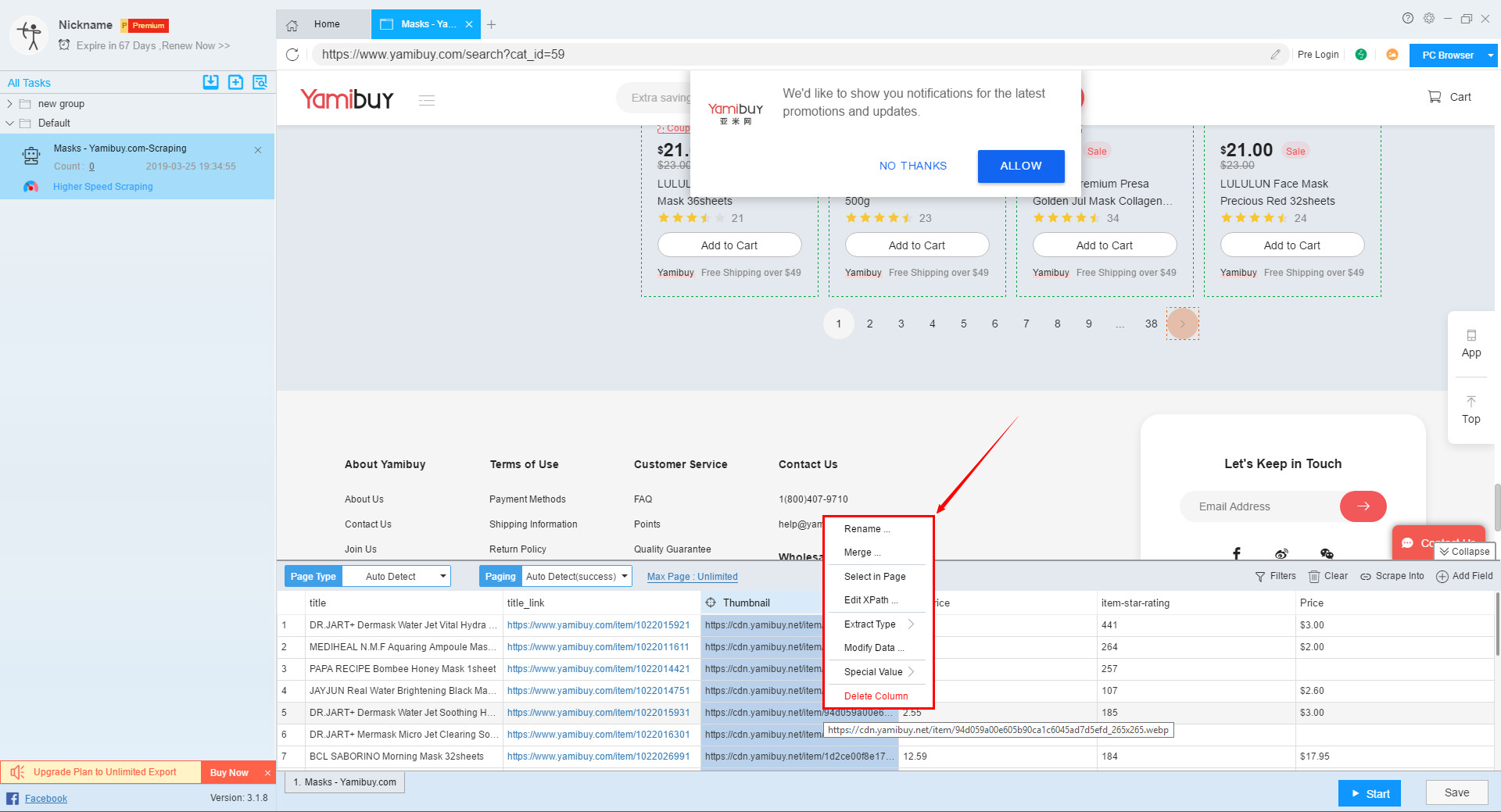Go to page 2 in pagination
Viewport: 1501px width, 812px height.
[x=869, y=324]
